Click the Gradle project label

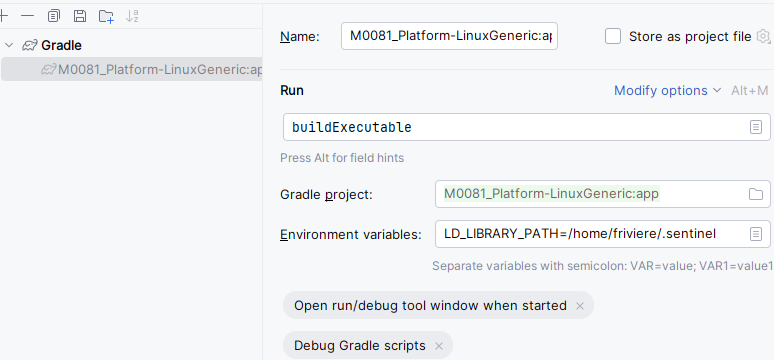pyautogui.click(x=326, y=195)
